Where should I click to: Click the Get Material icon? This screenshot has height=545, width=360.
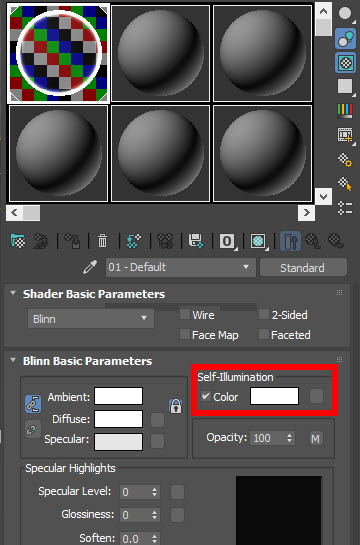click(x=18, y=241)
